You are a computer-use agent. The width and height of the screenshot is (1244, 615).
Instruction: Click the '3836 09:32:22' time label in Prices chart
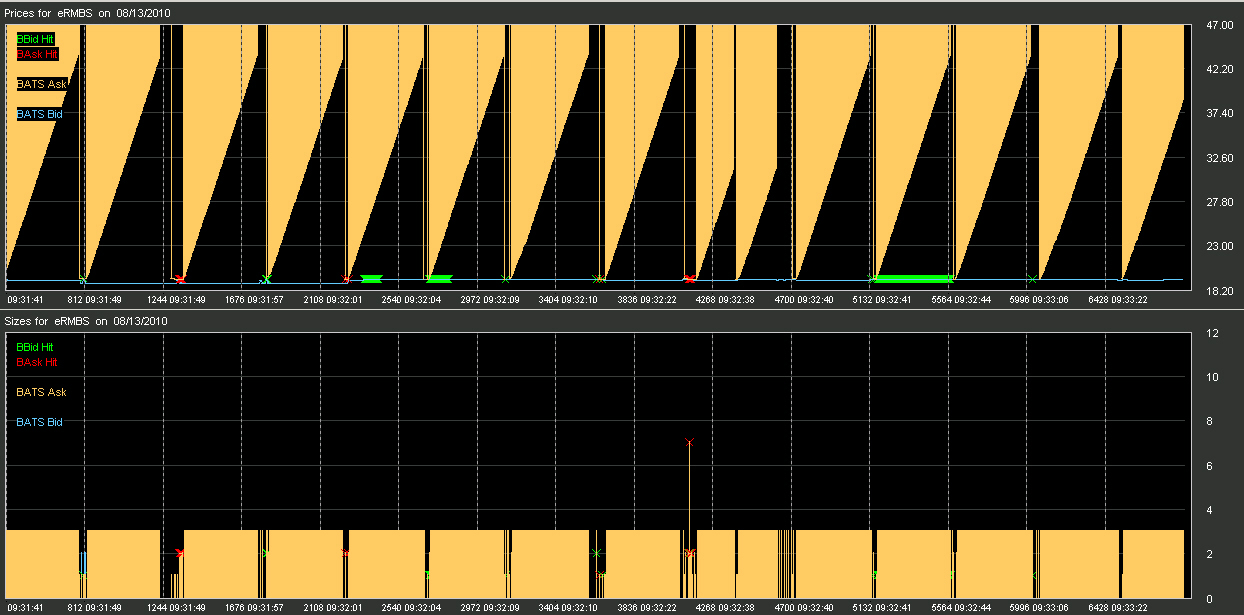647,298
